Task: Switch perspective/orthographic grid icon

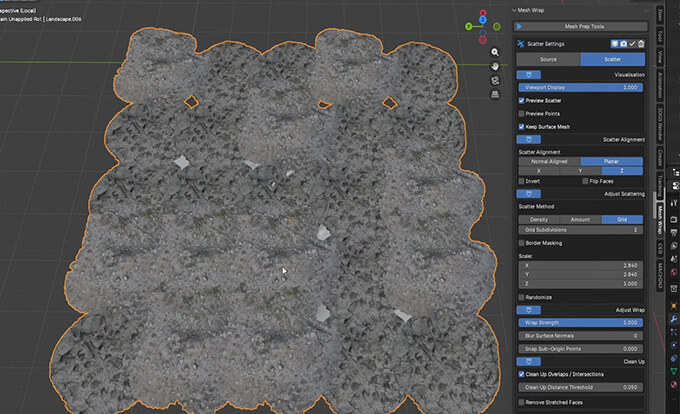Action: coord(497,96)
